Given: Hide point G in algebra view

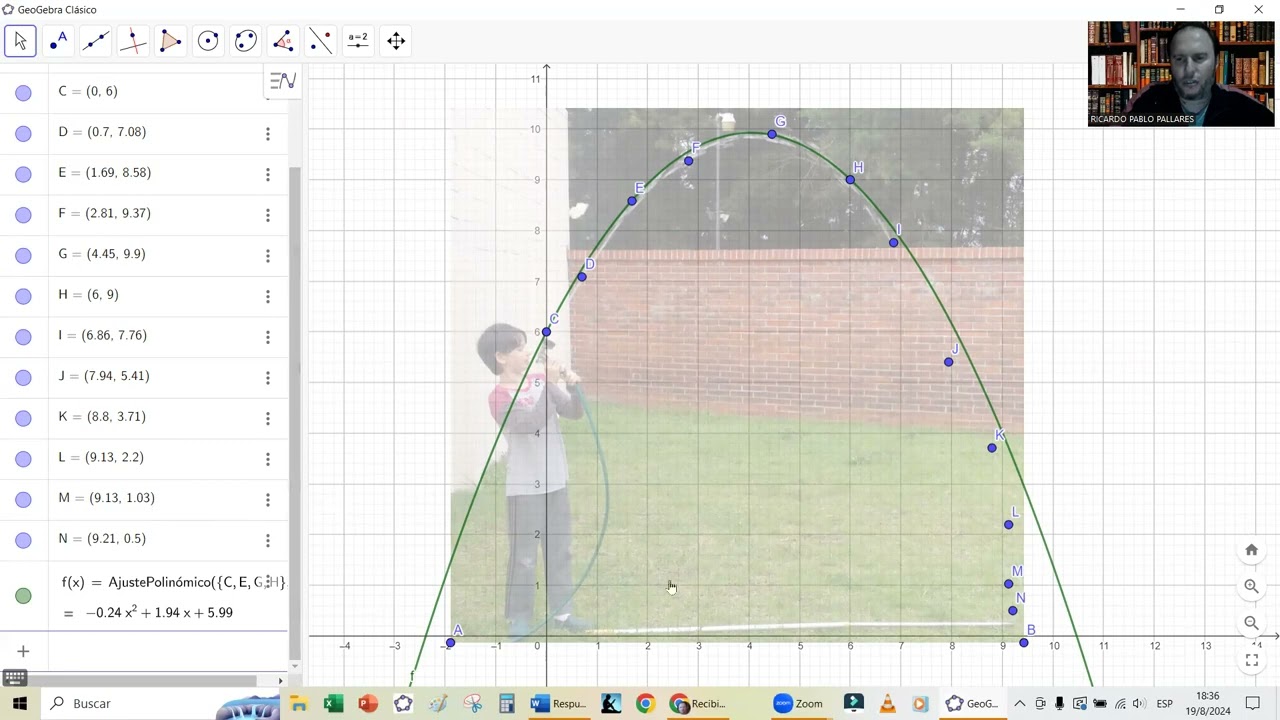Looking at the screenshot, I should point(23,256).
